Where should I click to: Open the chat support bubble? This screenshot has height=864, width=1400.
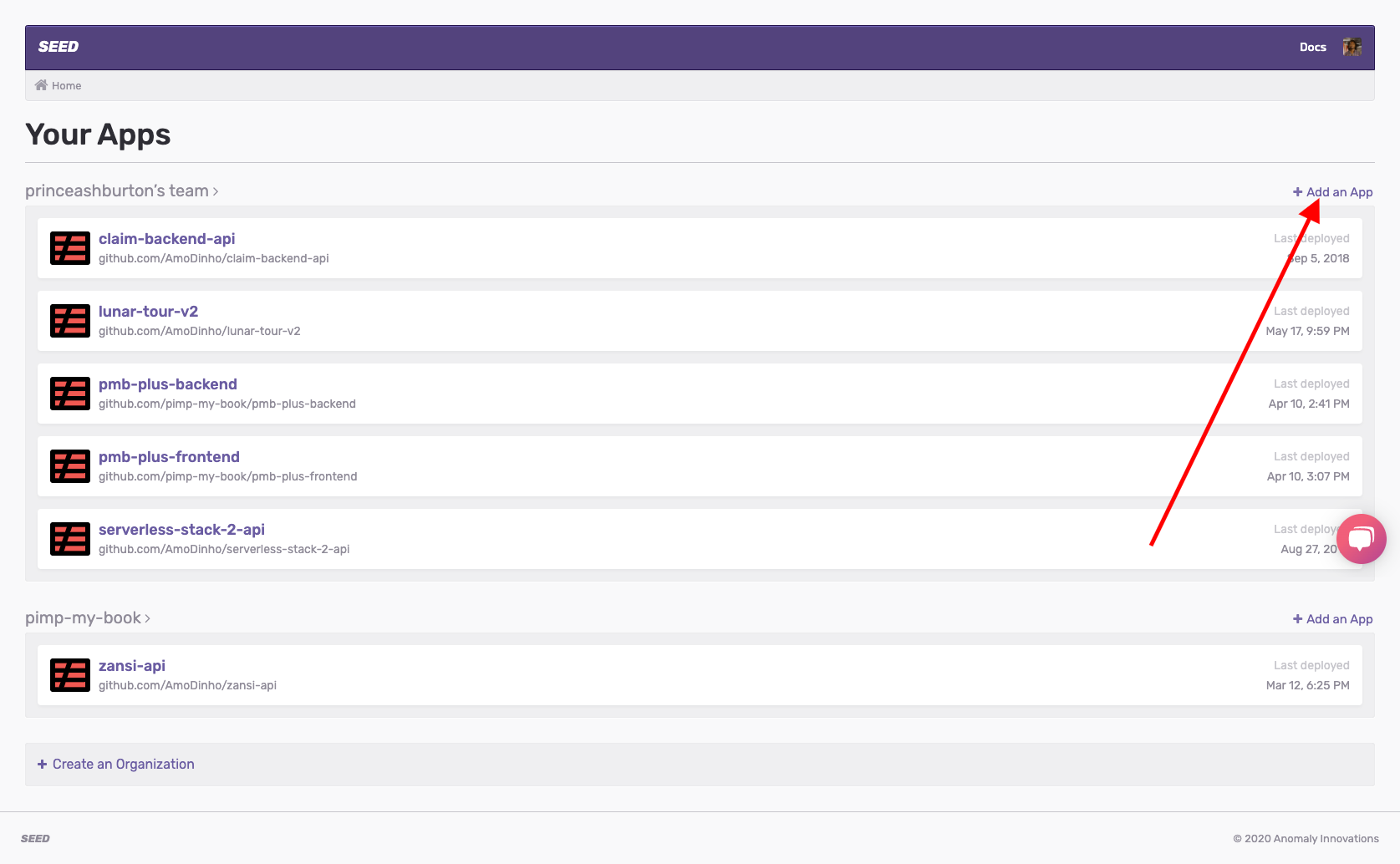pos(1361,539)
